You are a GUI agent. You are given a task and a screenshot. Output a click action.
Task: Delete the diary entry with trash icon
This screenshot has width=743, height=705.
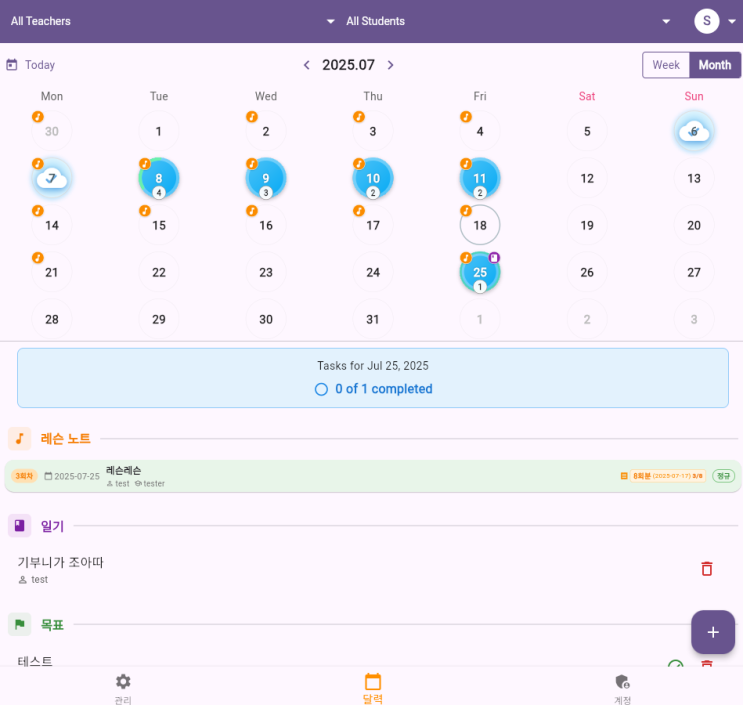click(707, 569)
